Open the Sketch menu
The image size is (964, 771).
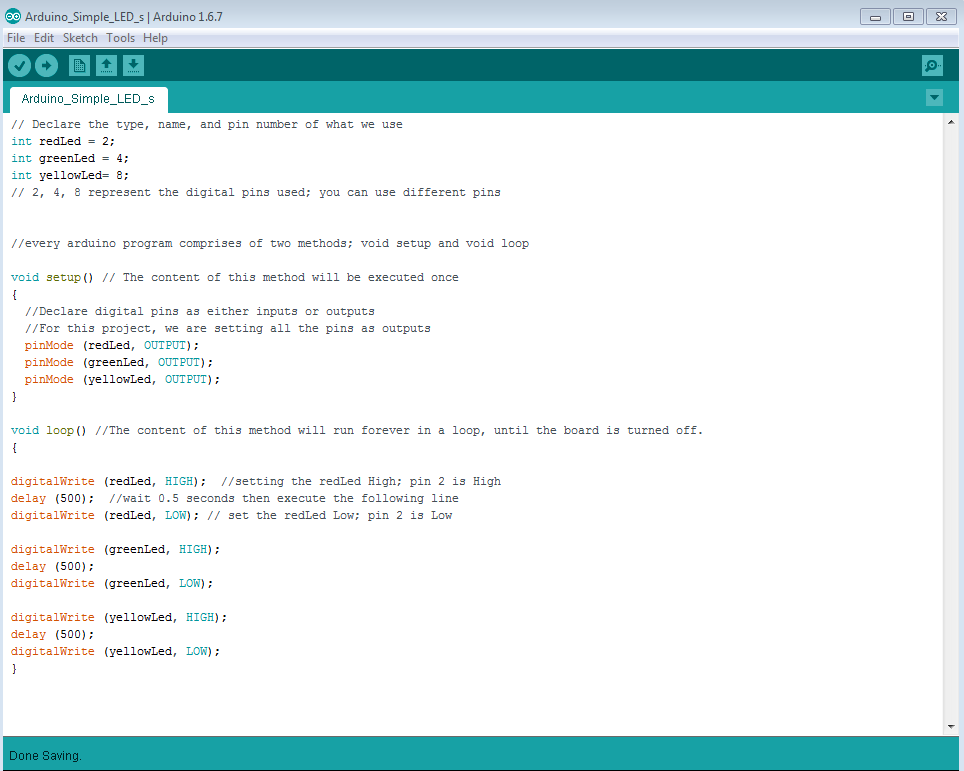[x=80, y=38]
